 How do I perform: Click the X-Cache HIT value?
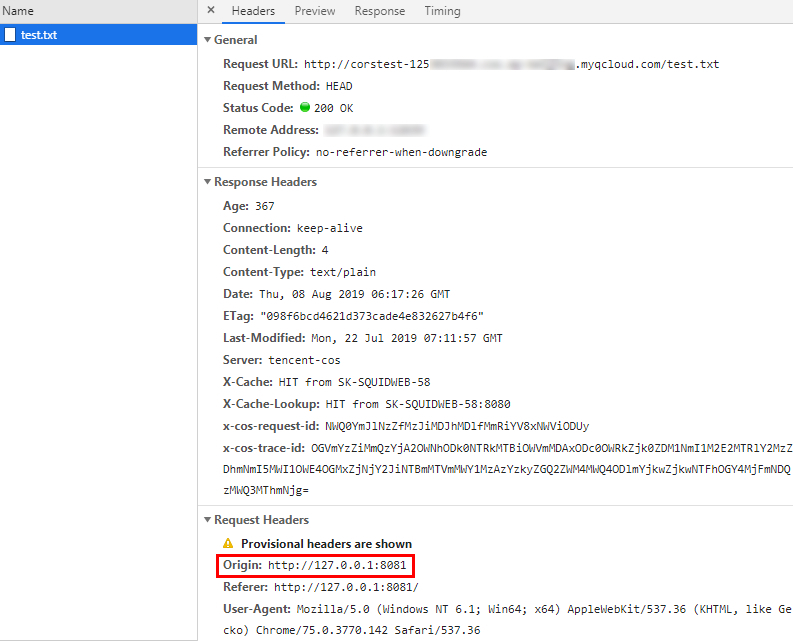355,382
